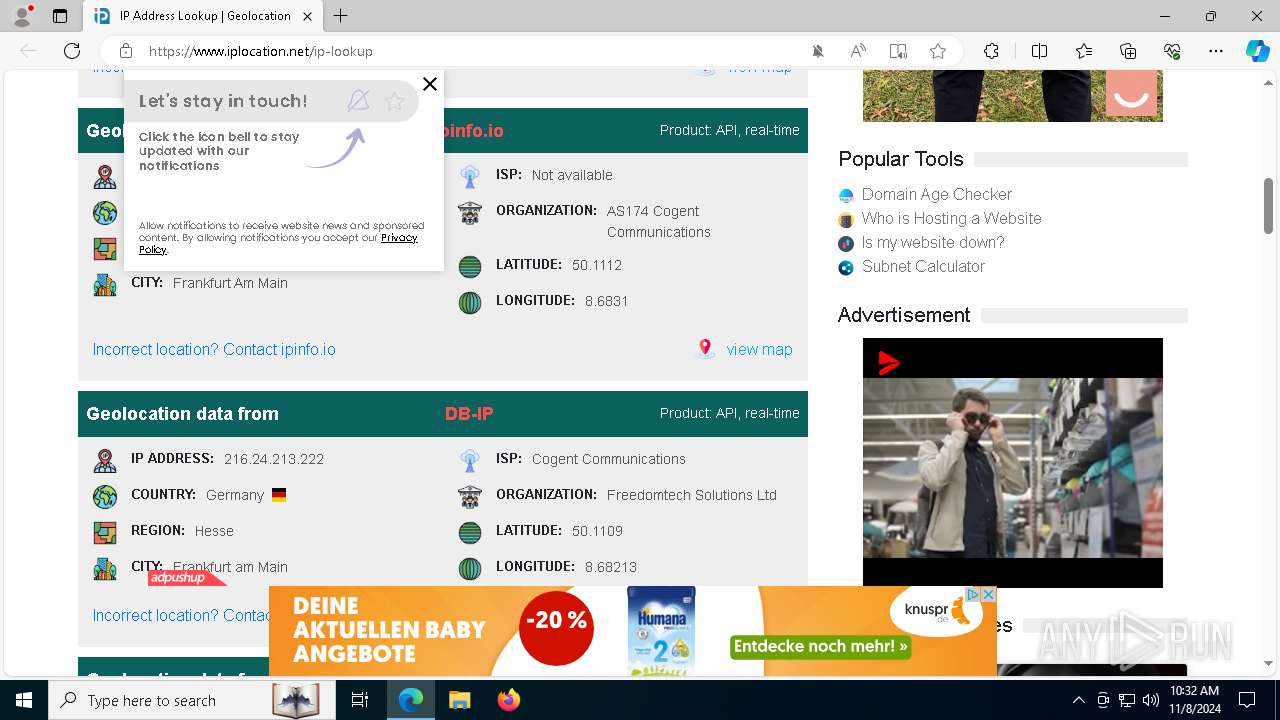Open the Read aloud icon
1280x720 pixels.
pos(858,51)
